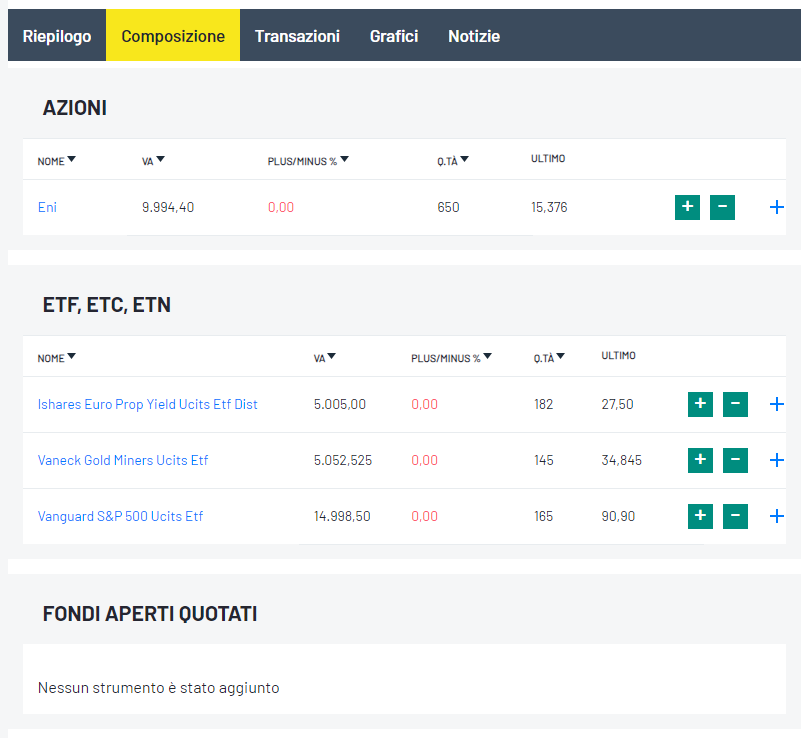Sort Azioni table by Q.TÀ
Viewport: 808px width, 738px height.
pyautogui.click(x=452, y=161)
